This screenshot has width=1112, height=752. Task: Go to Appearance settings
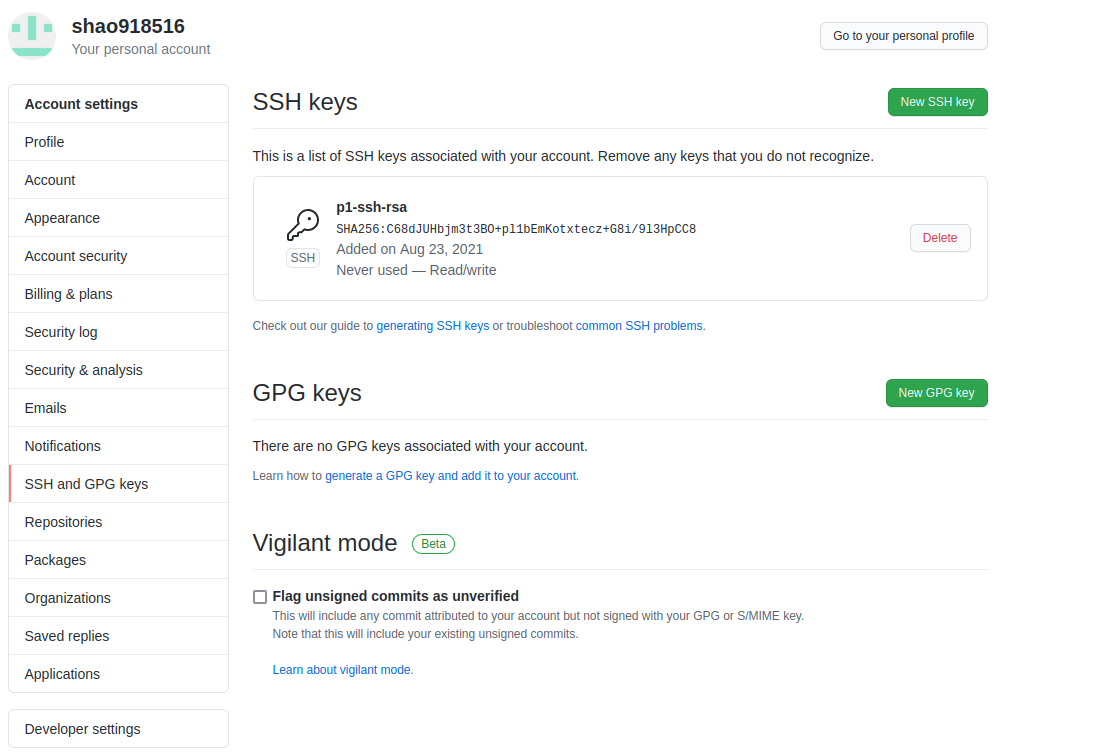[118, 218]
